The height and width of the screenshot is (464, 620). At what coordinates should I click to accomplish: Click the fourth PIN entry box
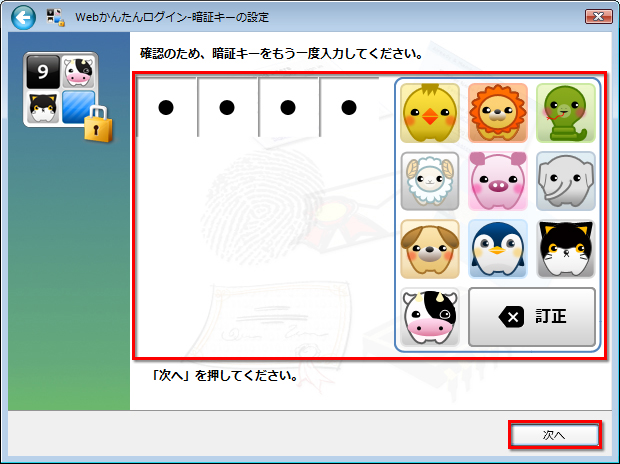(x=349, y=107)
